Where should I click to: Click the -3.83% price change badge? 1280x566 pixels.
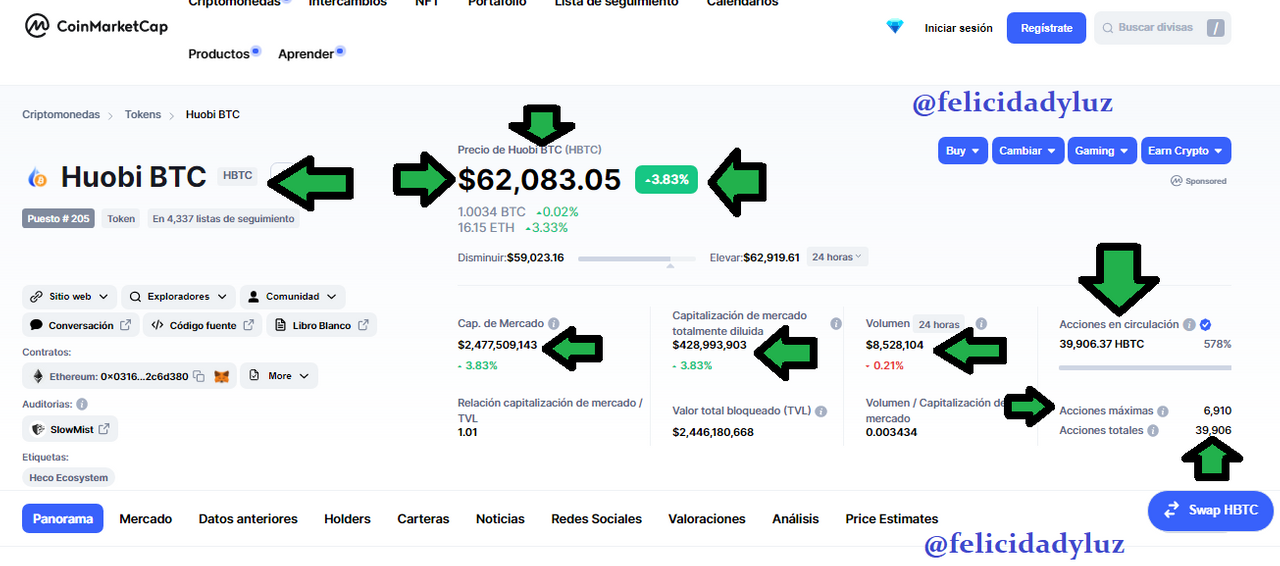point(667,180)
